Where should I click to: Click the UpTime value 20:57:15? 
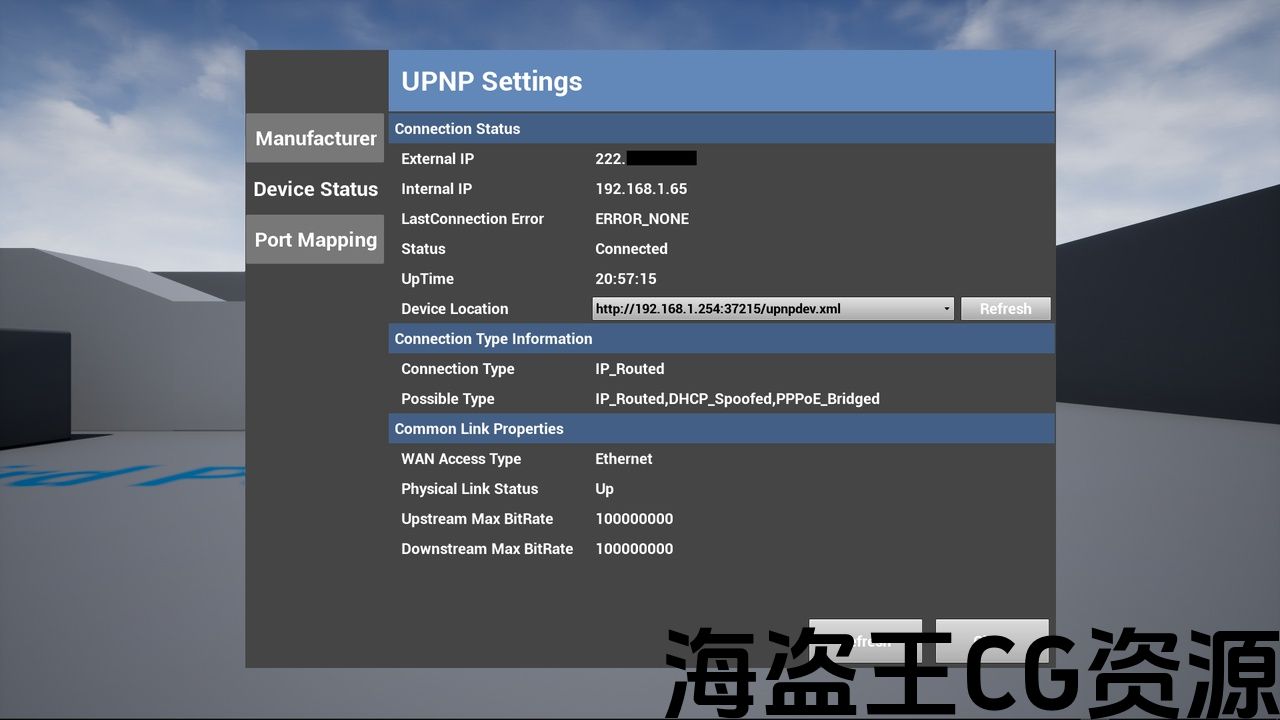[626, 279]
